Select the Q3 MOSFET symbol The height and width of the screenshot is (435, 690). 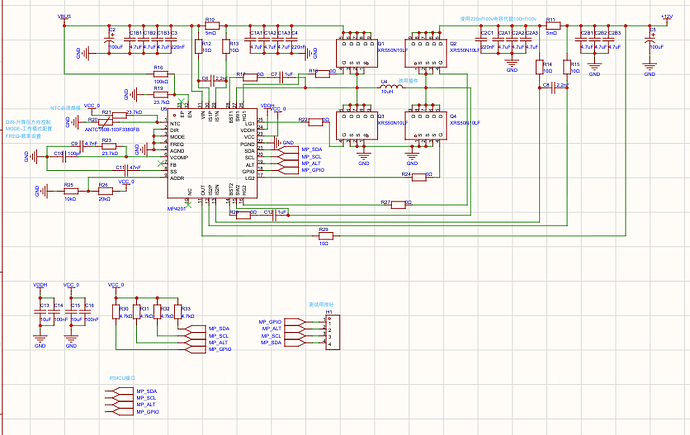(x=357, y=126)
